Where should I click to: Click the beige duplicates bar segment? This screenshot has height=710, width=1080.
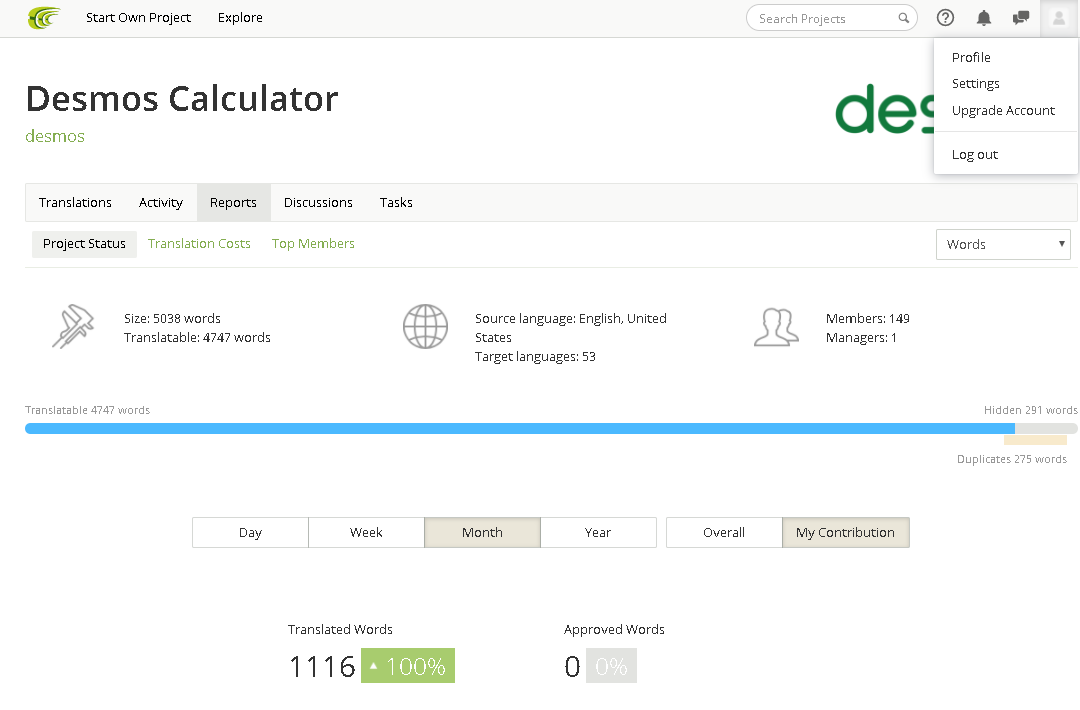pyautogui.click(x=1035, y=440)
